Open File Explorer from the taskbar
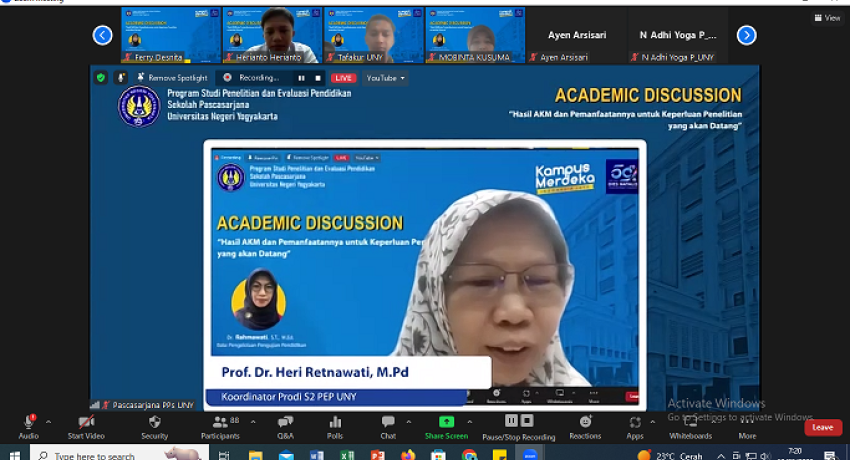850x460 pixels. pyautogui.click(x=255, y=455)
